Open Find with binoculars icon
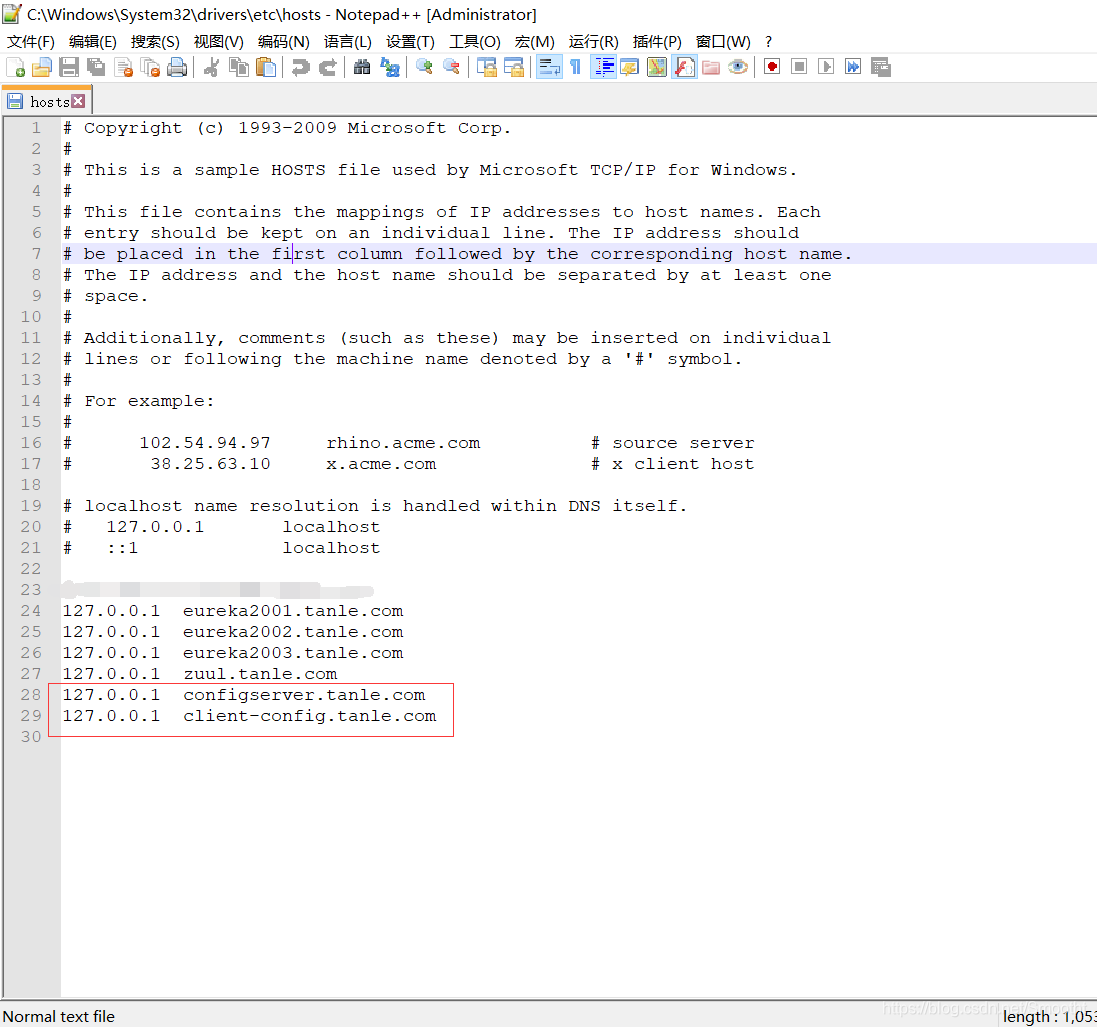 (362, 67)
